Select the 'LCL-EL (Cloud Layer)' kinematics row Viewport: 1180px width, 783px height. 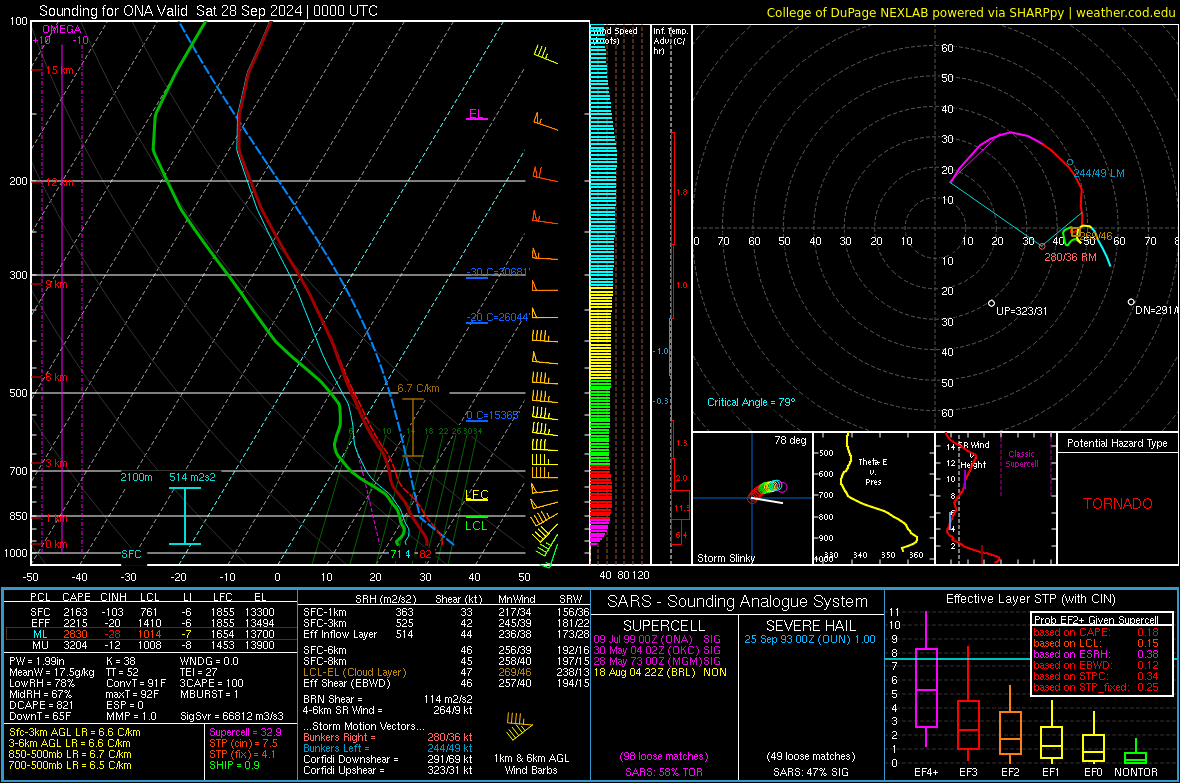446,672
